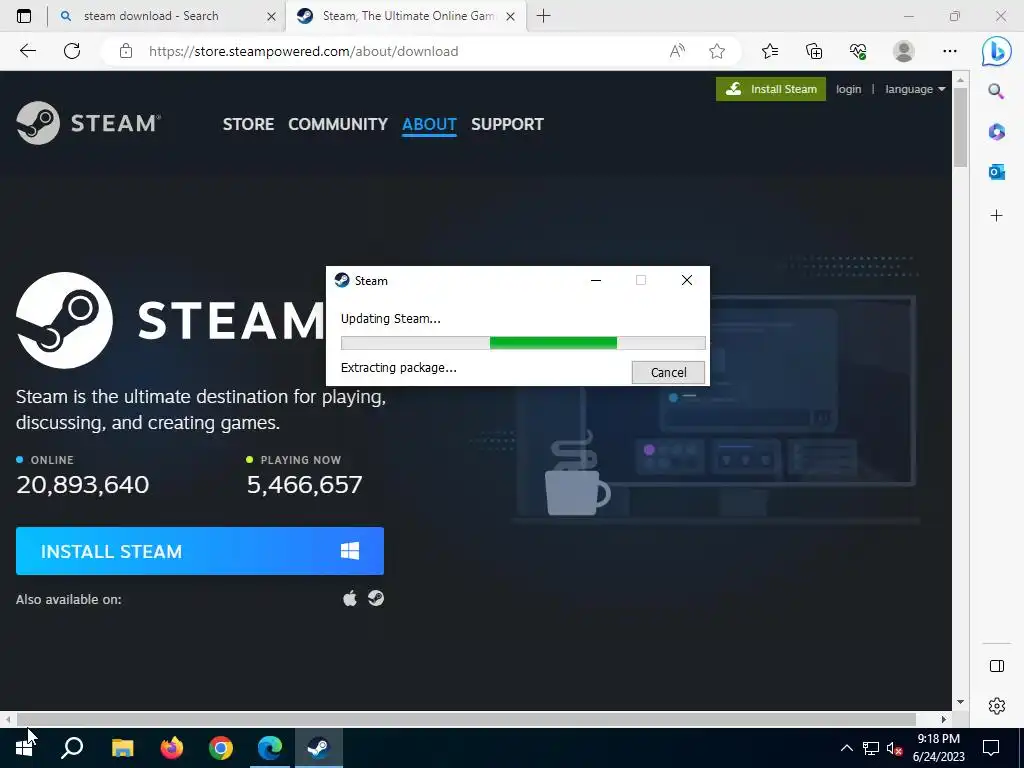The image size is (1024, 768).
Task: Cancel the Steam update dialog
Action: pos(668,372)
